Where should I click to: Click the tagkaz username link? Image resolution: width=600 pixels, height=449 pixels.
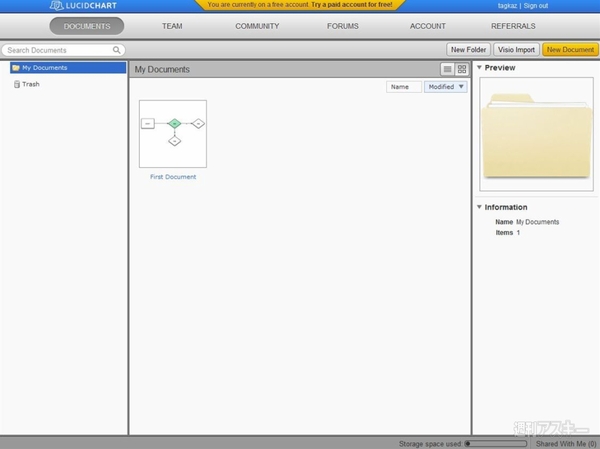pyautogui.click(x=507, y=6)
